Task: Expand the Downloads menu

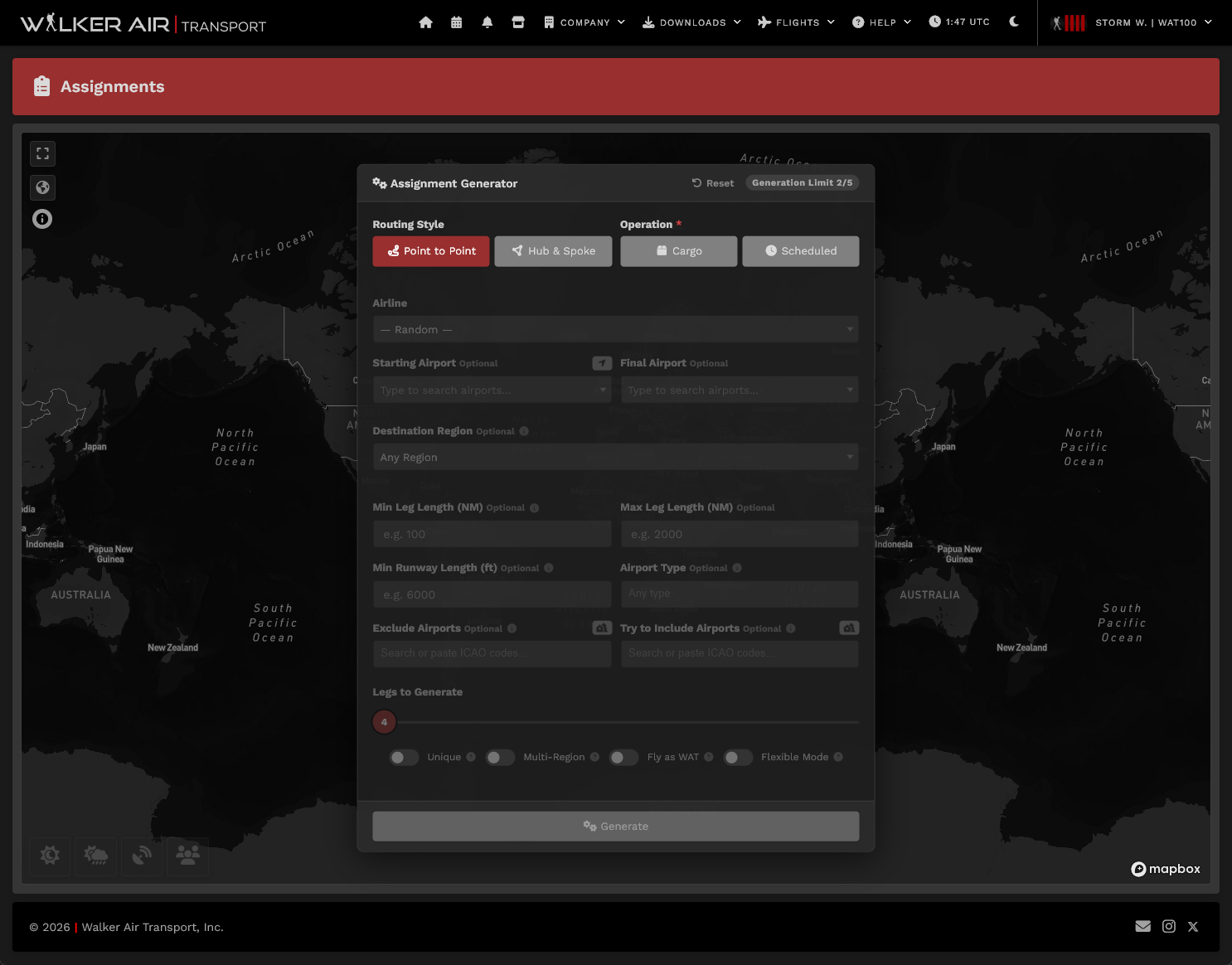Action: pos(692,22)
